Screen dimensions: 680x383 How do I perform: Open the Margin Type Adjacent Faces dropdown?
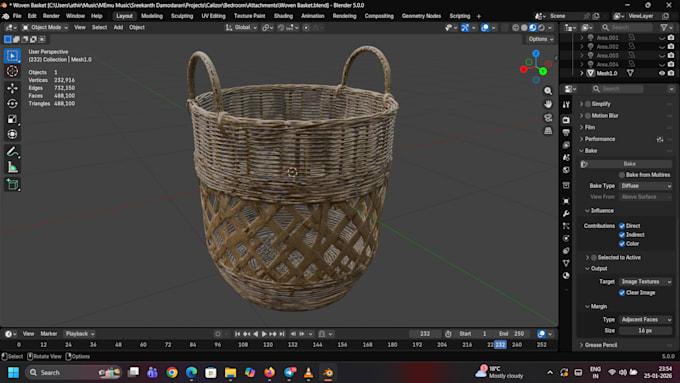click(646, 320)
